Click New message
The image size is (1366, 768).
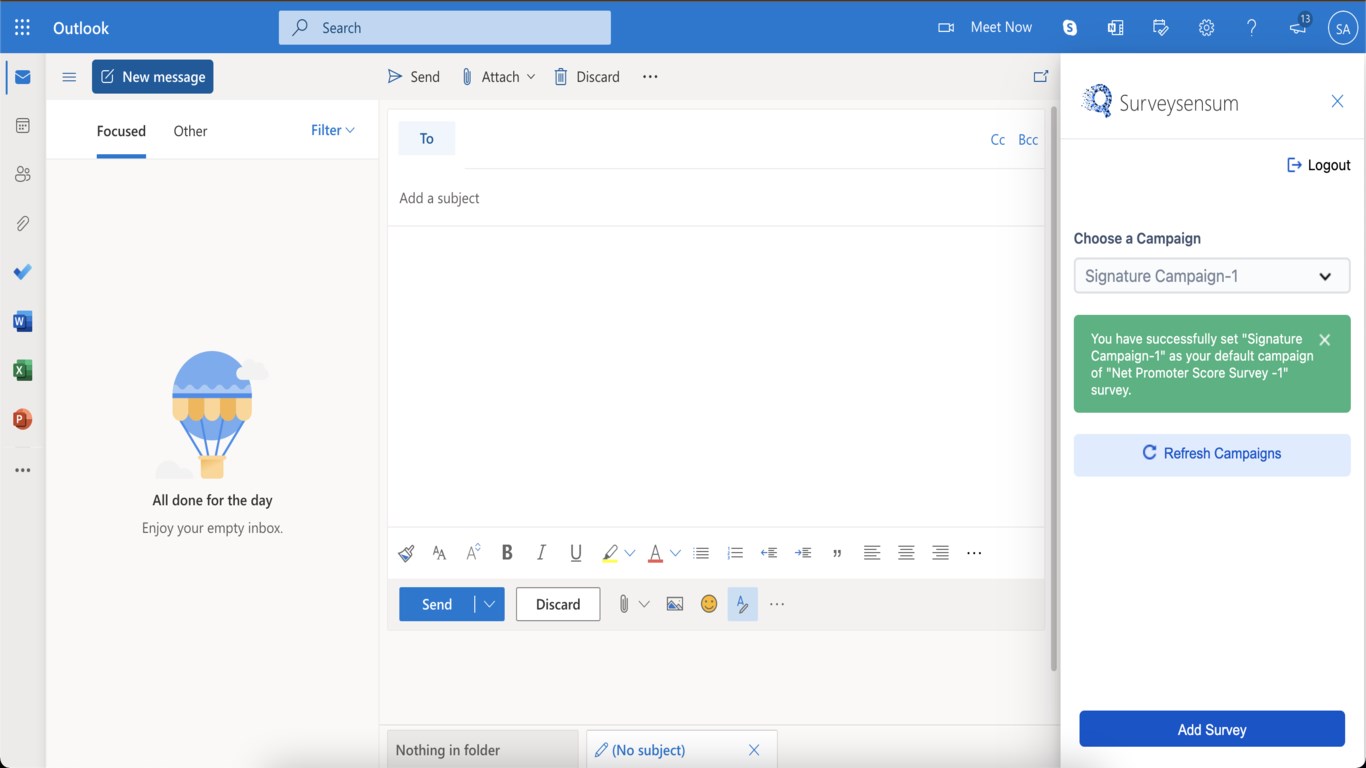153,77
